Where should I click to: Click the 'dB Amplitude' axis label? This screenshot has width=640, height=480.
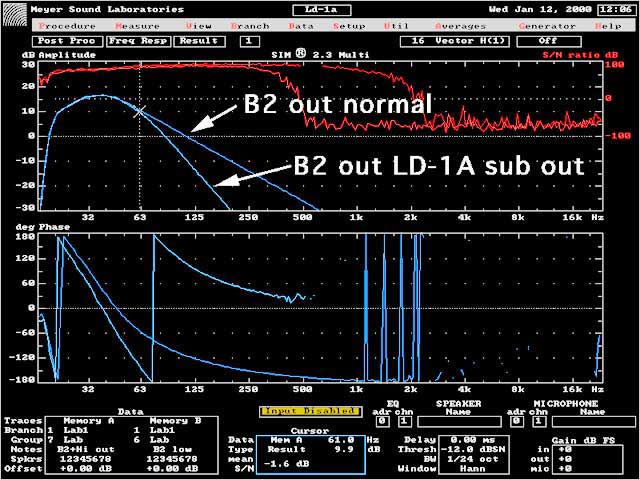61,55
